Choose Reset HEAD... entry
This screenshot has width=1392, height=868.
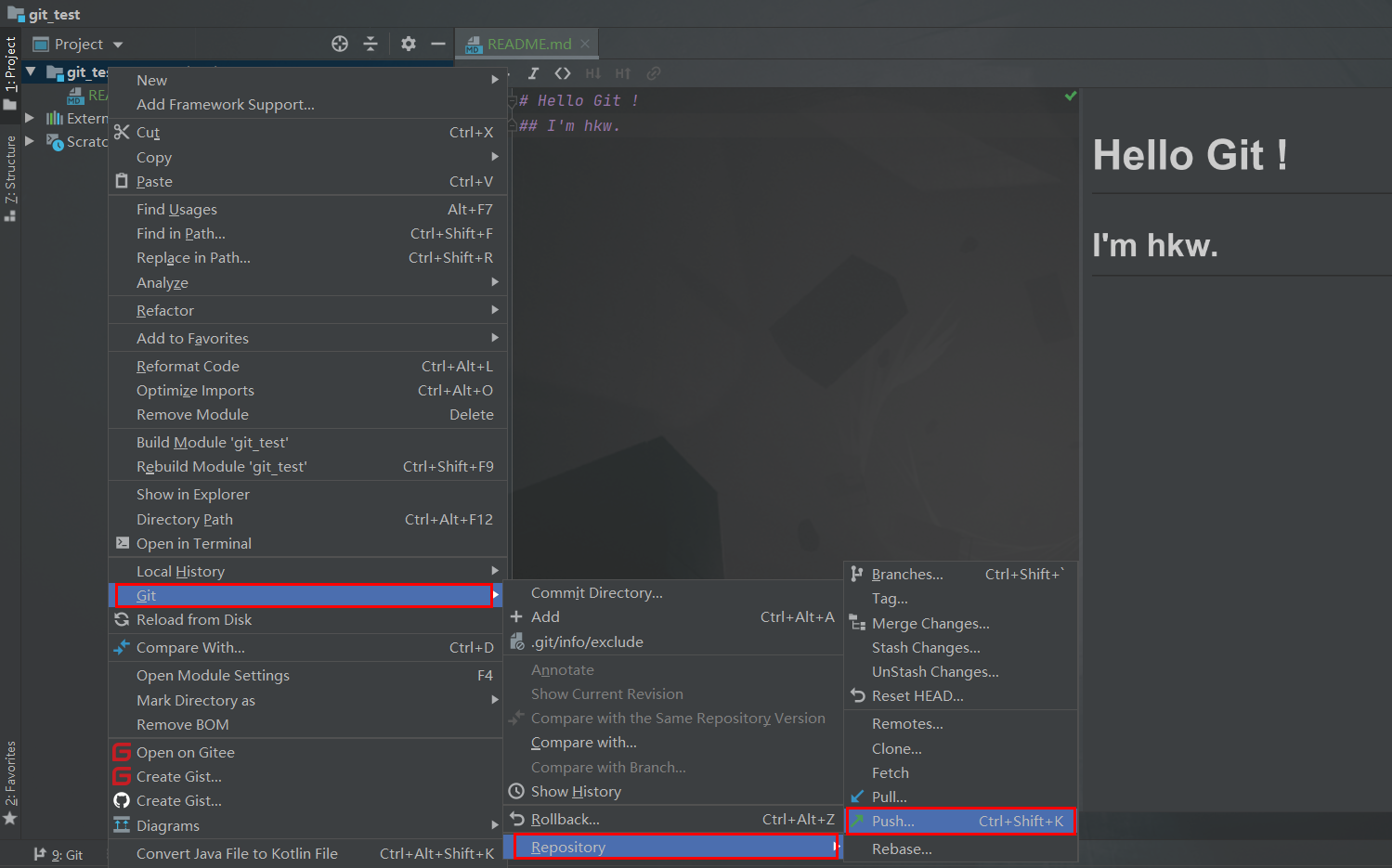point(960,695)
